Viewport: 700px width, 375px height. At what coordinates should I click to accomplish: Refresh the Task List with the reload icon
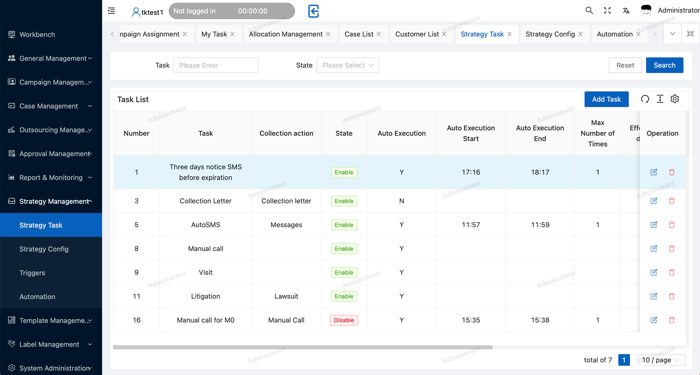(645, 99)
